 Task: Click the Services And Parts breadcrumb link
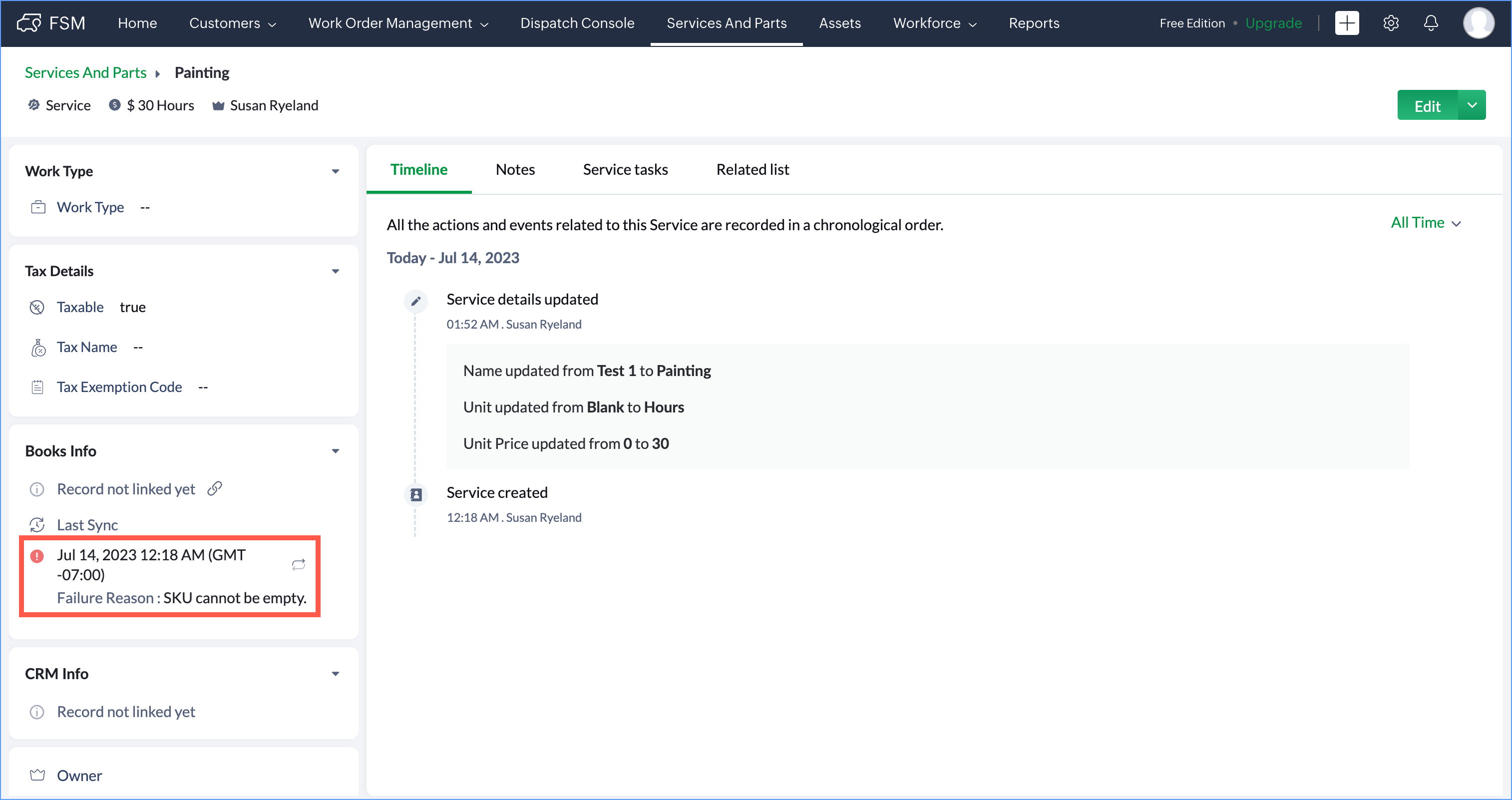(x=85, y=72)
